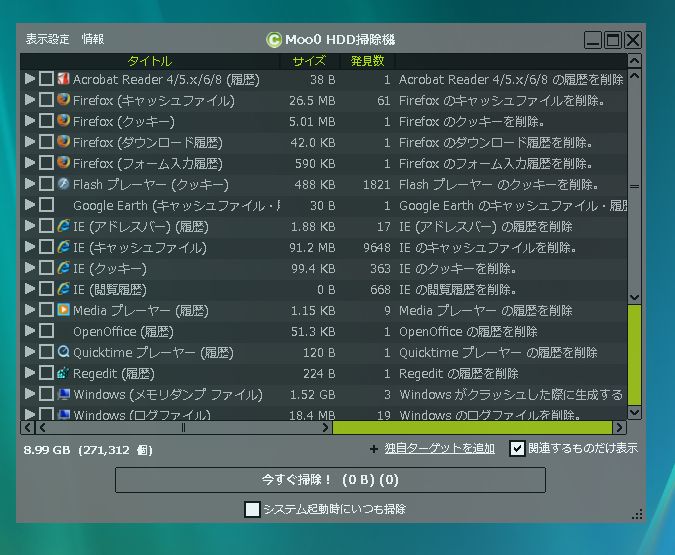Click the IE icon in the 99.4 KB row

pyautogui.click(x=63, y=268)
